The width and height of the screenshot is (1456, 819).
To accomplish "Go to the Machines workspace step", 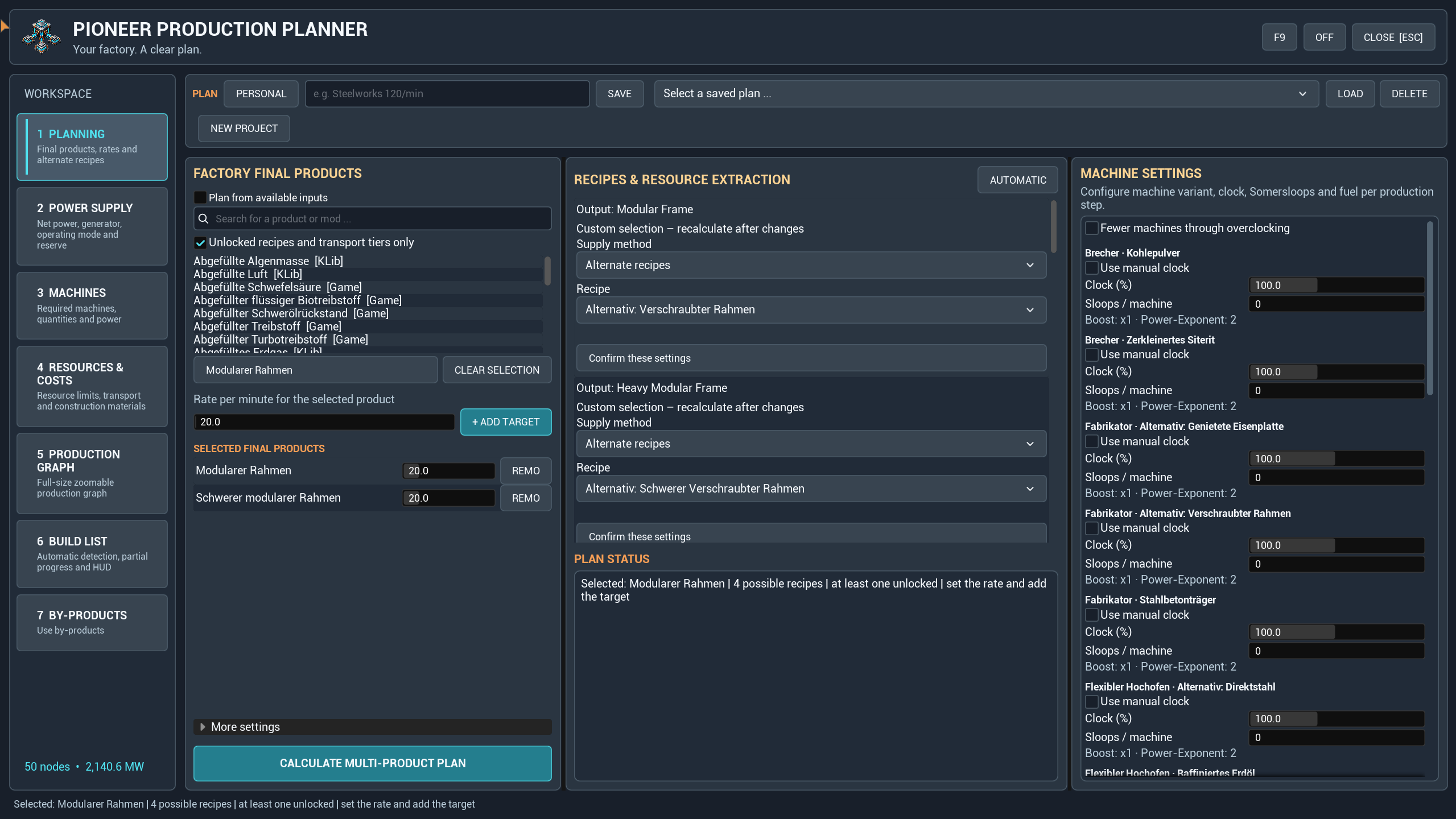I will [92, 305].
